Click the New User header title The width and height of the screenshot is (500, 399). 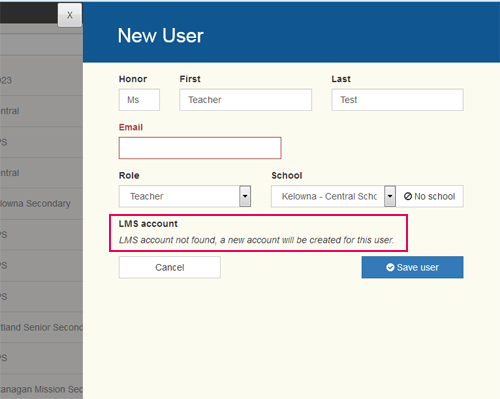[160, 36]
